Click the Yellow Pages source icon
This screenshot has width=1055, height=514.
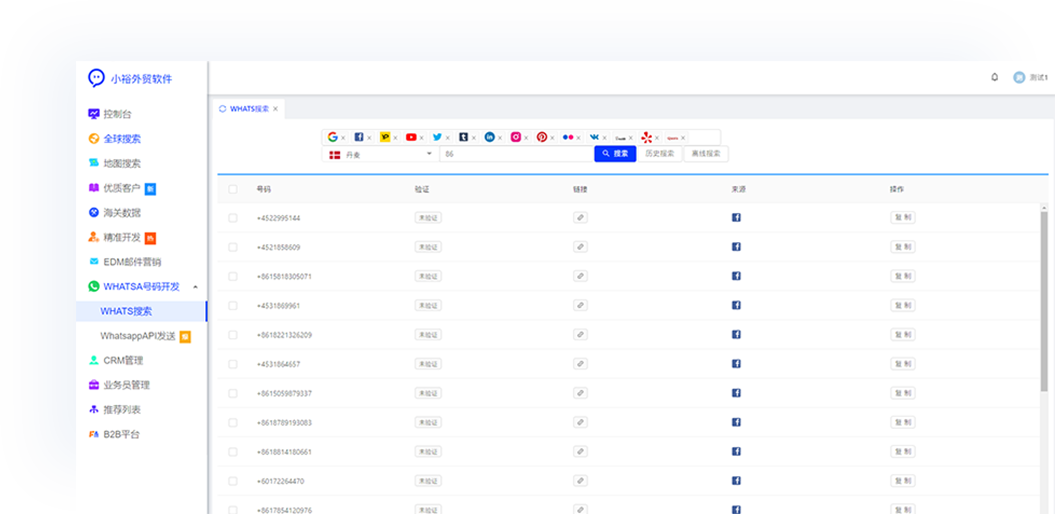click(x=385, y=137)
